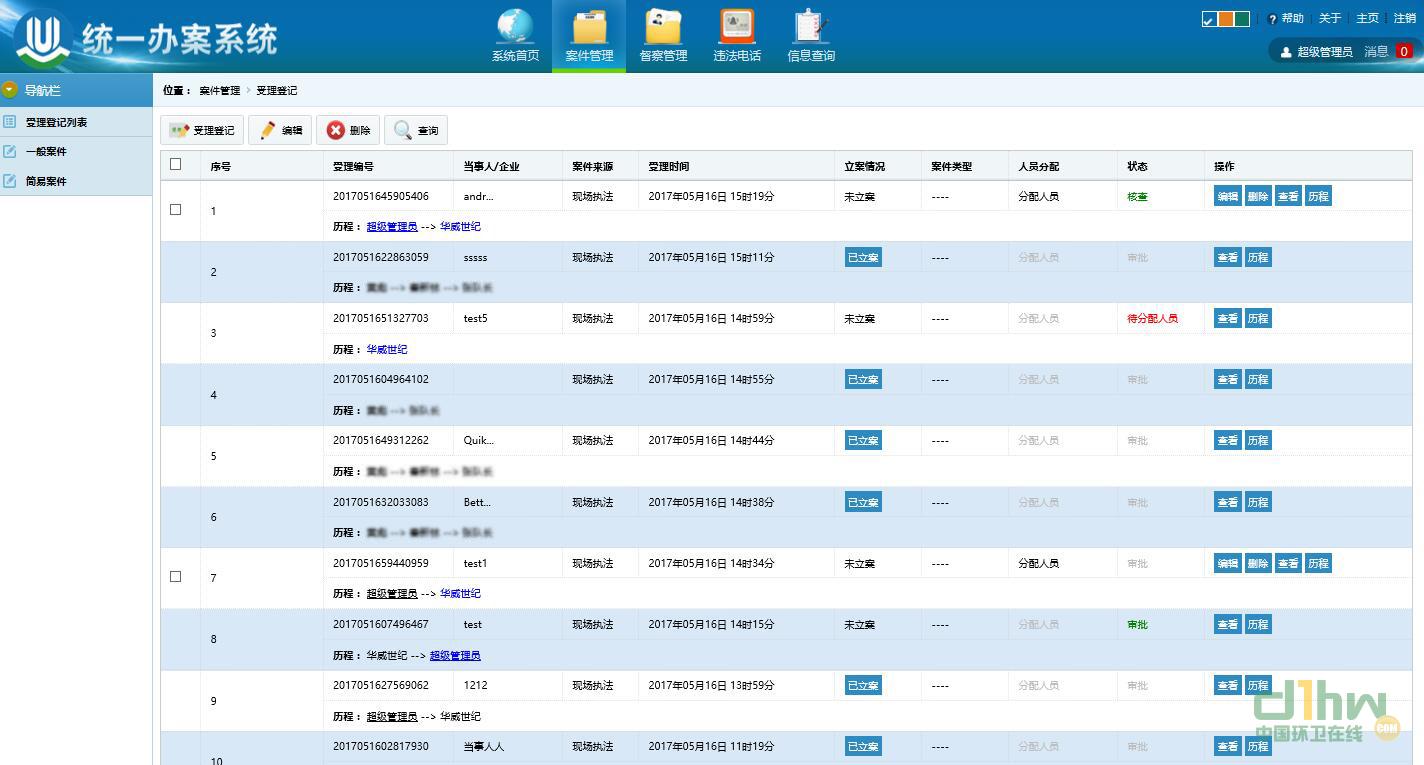
Task: Select 受理登记列表 in the sidebar
Action: point(56,122)
